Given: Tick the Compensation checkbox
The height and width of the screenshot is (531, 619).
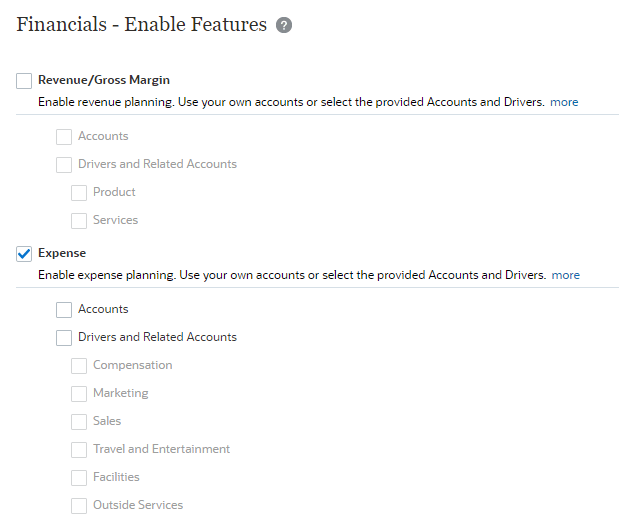Looking at the screenshot, I should pos(79,366).
